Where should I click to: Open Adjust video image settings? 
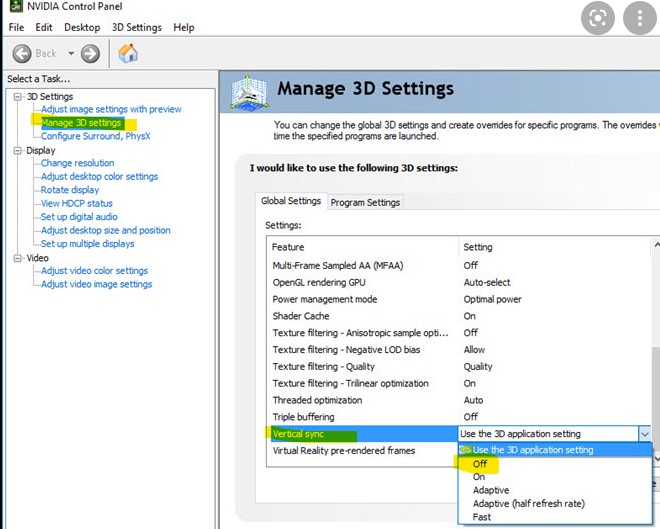click(96, 284)
